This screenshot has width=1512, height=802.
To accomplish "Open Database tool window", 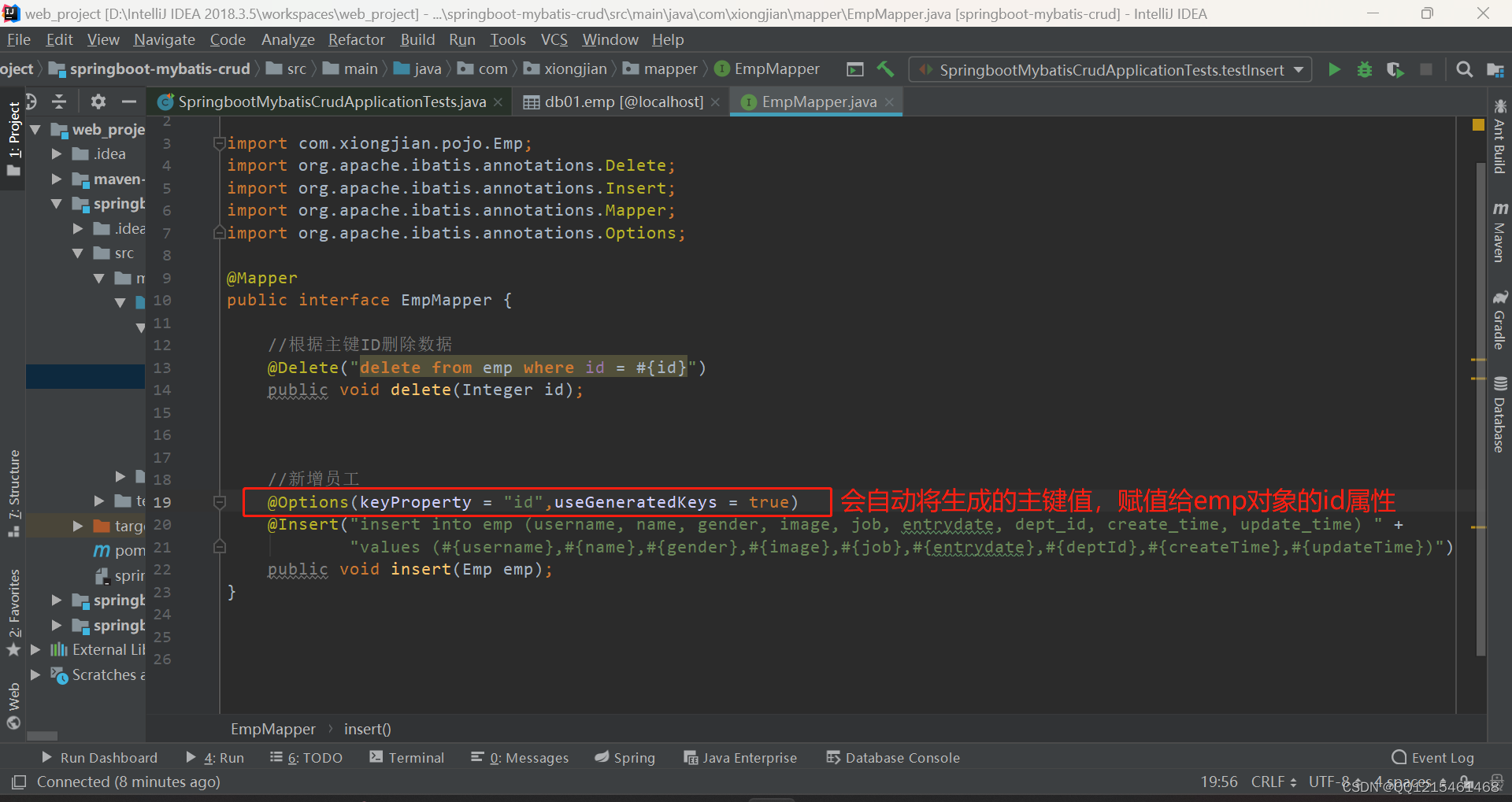I will pos(1499,415).
